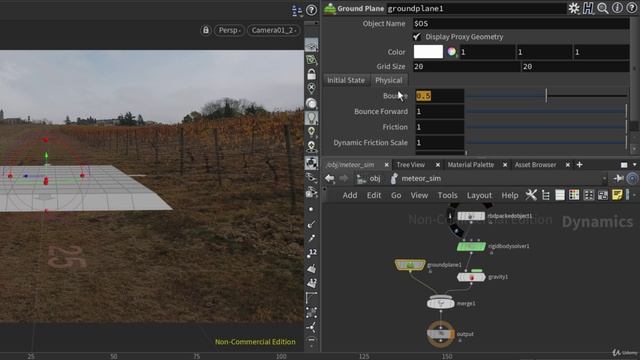Image resolution: width=640 pixels, height=360 pixels.
Task: Toggle the network layout grid icon
Action: (589, 195)
